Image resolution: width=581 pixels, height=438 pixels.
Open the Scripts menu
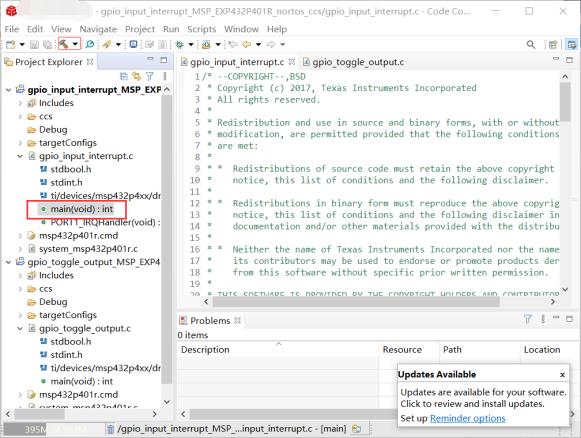tap(201, 29)
